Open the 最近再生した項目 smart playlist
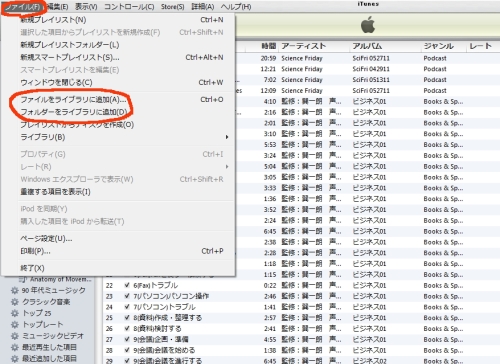This screenshot has width=500, height=364. tap(49, 347)
